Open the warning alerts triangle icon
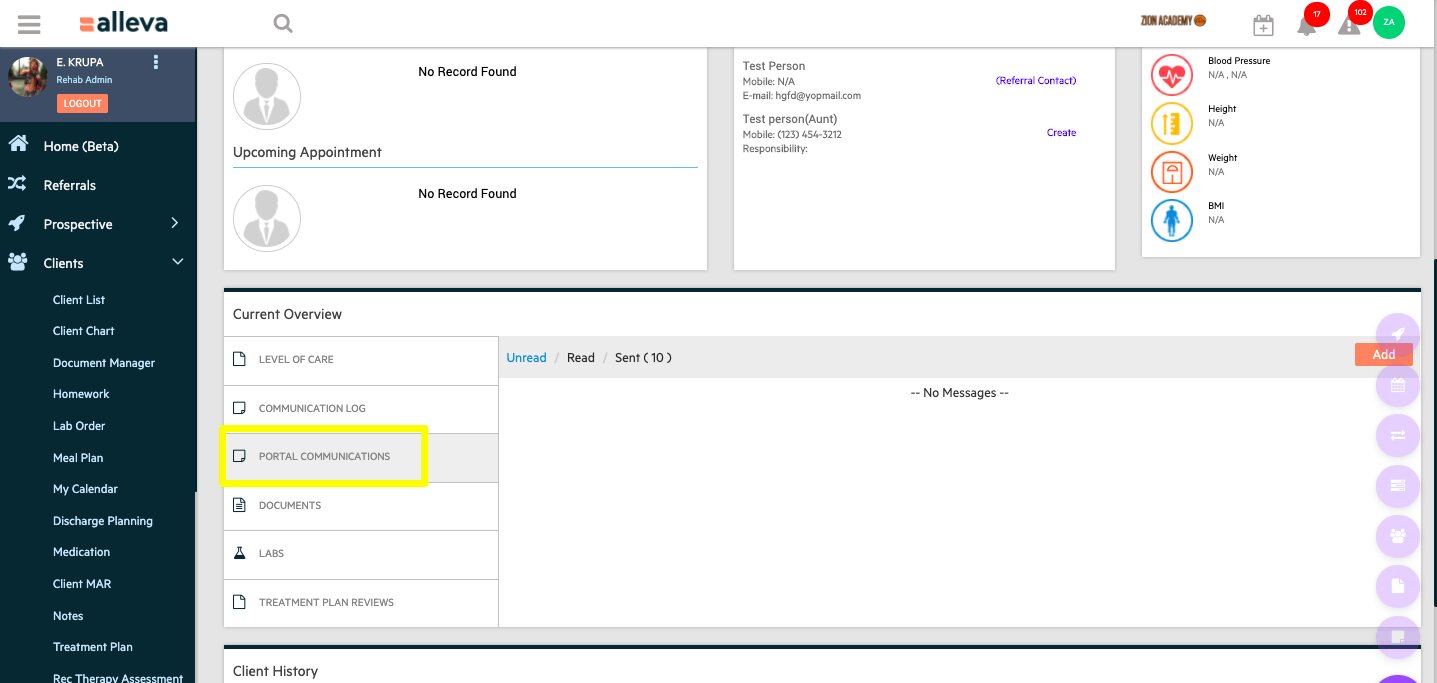 tap(1349, 26)
